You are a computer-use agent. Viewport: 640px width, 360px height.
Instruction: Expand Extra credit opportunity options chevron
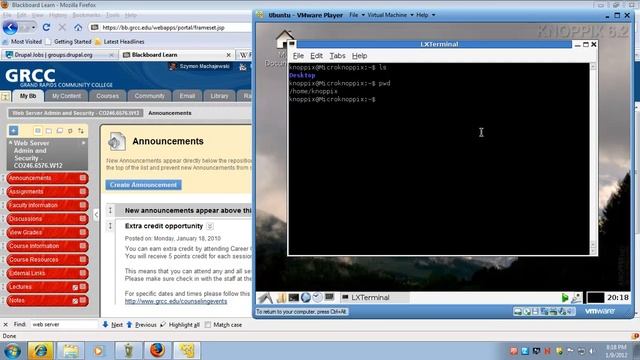point(210,226)
